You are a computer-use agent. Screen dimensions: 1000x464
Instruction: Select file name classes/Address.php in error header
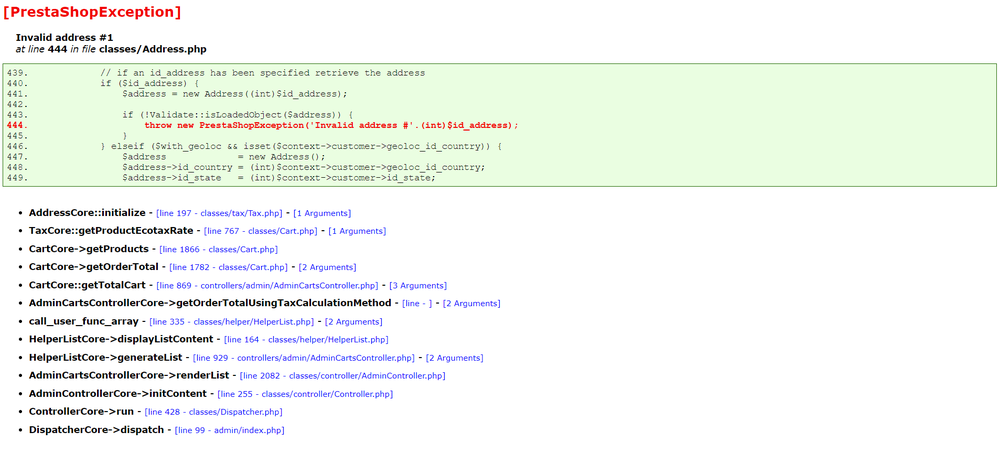click(x=153, y=49)
